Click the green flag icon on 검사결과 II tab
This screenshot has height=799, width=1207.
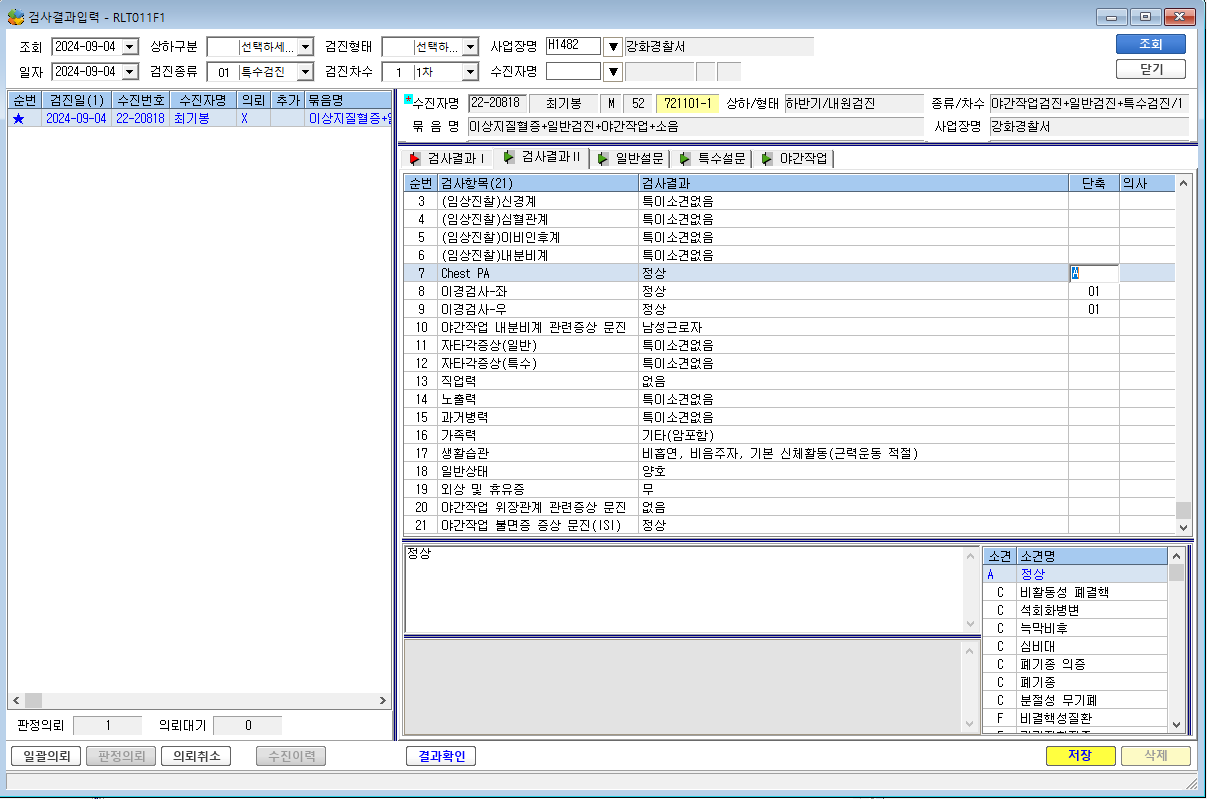pos(509,158)
